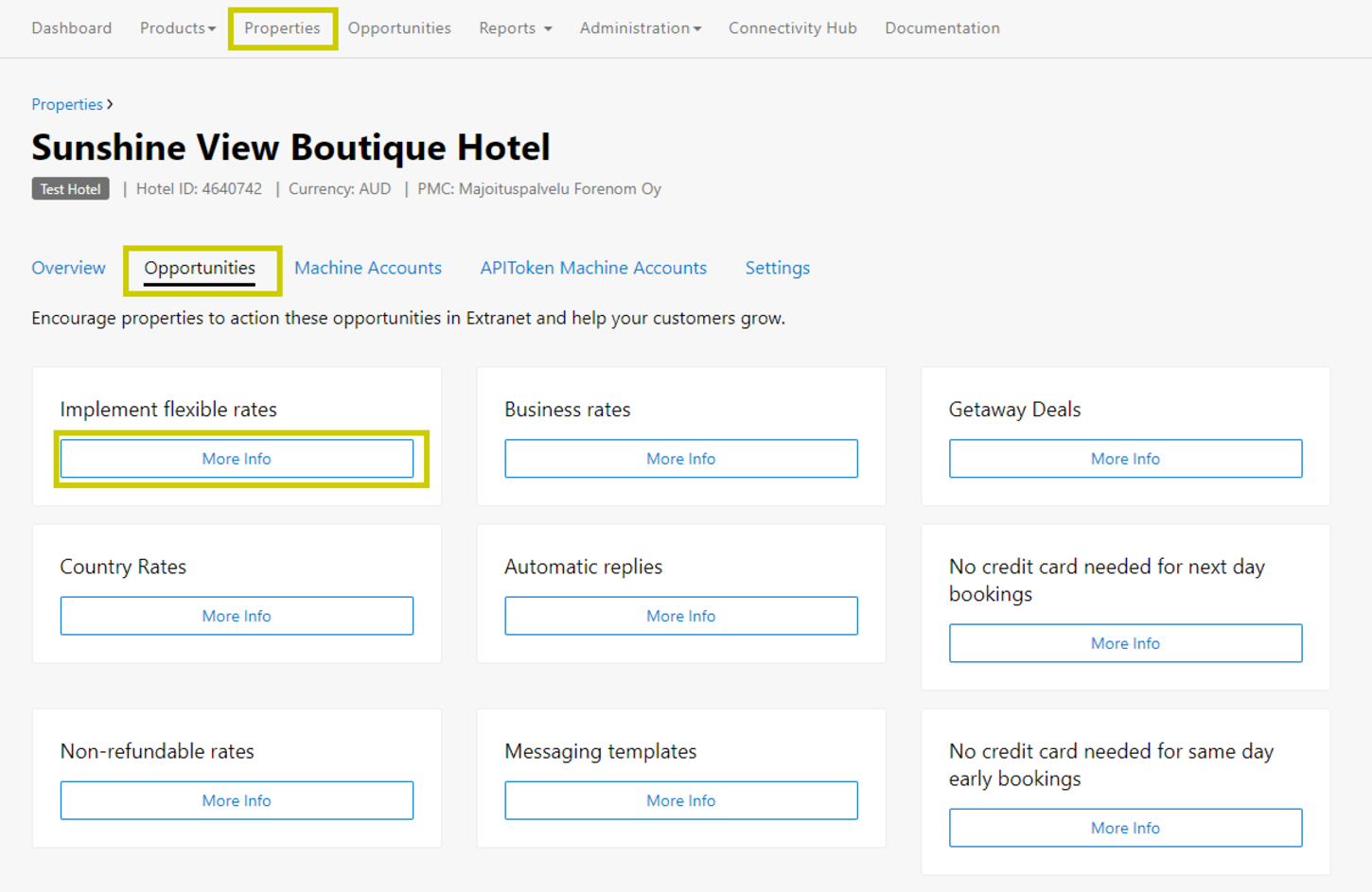Open More Info for Getaway Deals
This screenshot has height=892, width=1372.
coord(1125,459)
